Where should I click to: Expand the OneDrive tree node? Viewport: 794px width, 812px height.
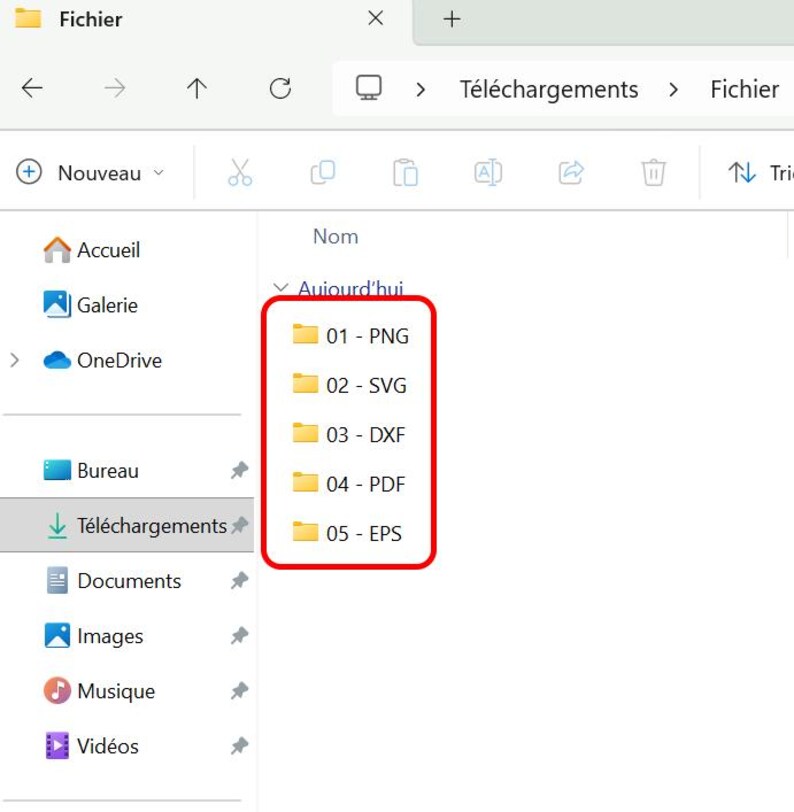pyautogui.click(x=15, y=360)
